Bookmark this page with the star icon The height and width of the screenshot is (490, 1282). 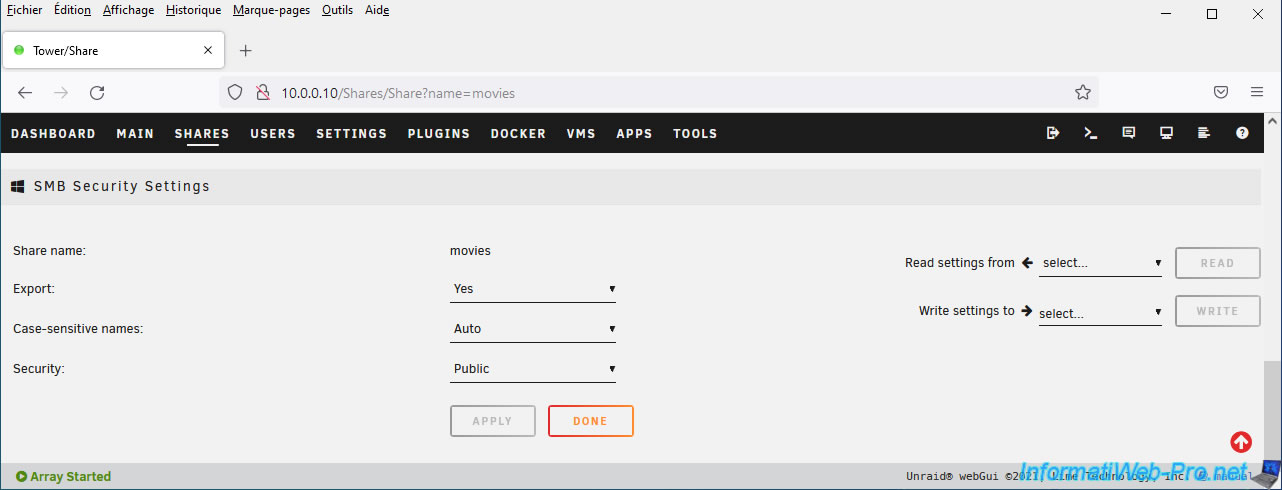pyautogui.click(x=1082, y=93)
